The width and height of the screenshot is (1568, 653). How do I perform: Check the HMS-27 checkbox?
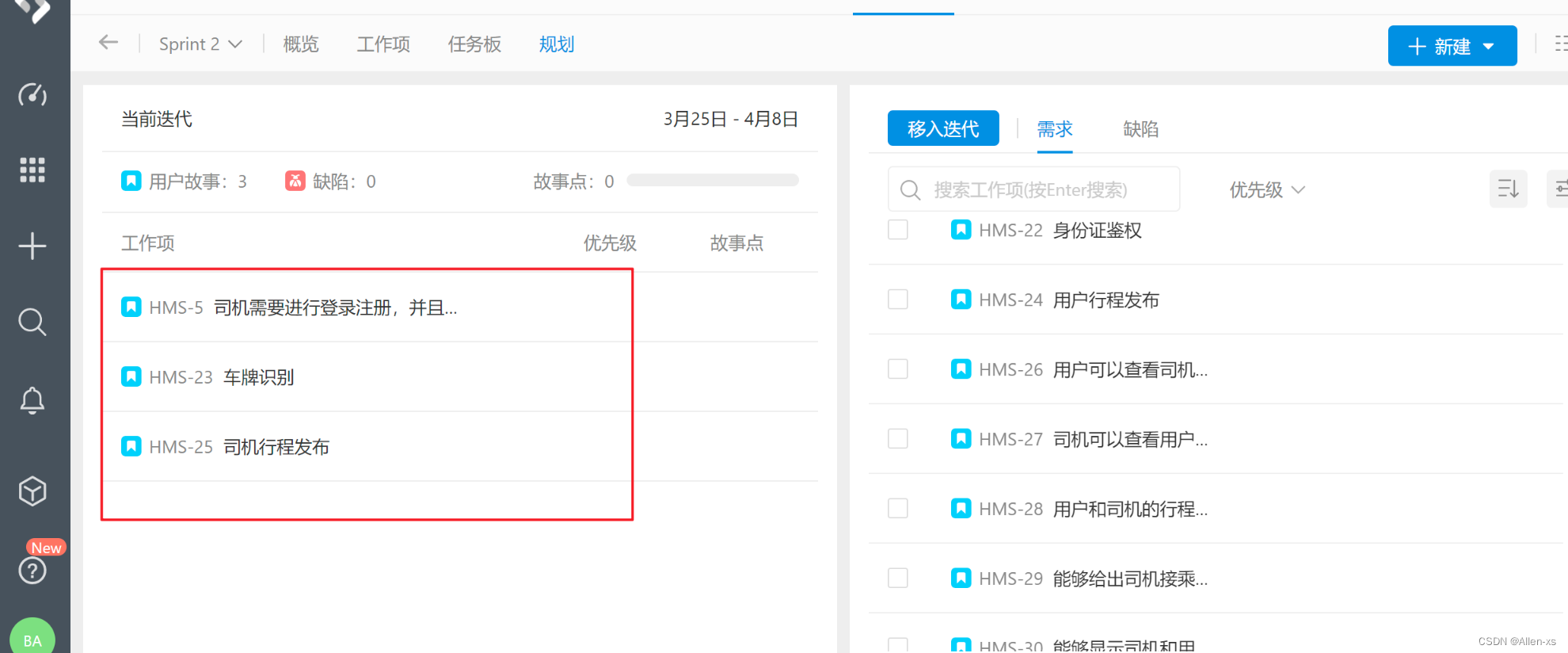(x=898, y=439)
